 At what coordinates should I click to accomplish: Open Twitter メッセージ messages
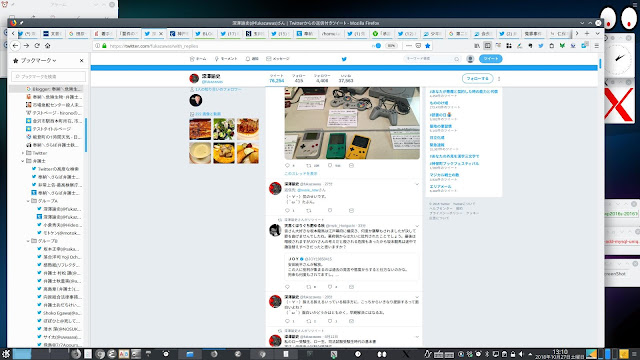(278, 59)
